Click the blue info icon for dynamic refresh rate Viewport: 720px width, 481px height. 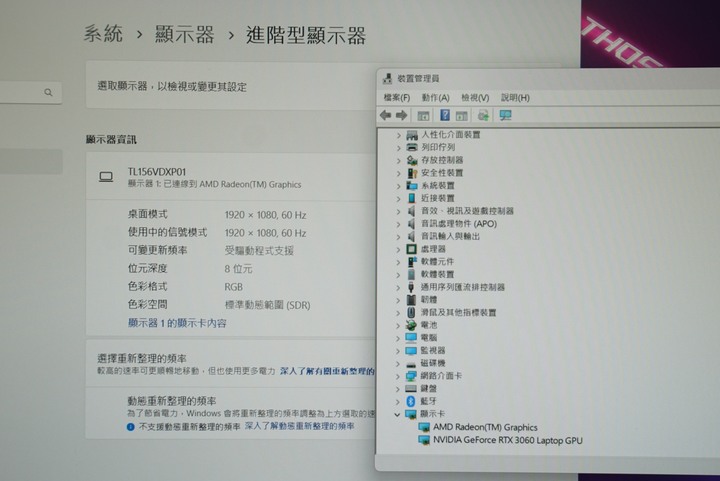130,427
